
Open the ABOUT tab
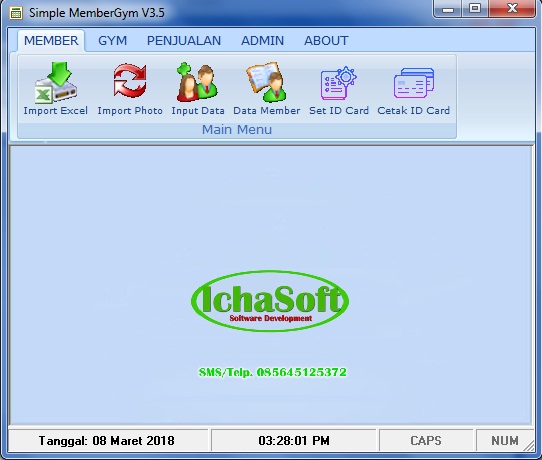click(x=326, y=41)
